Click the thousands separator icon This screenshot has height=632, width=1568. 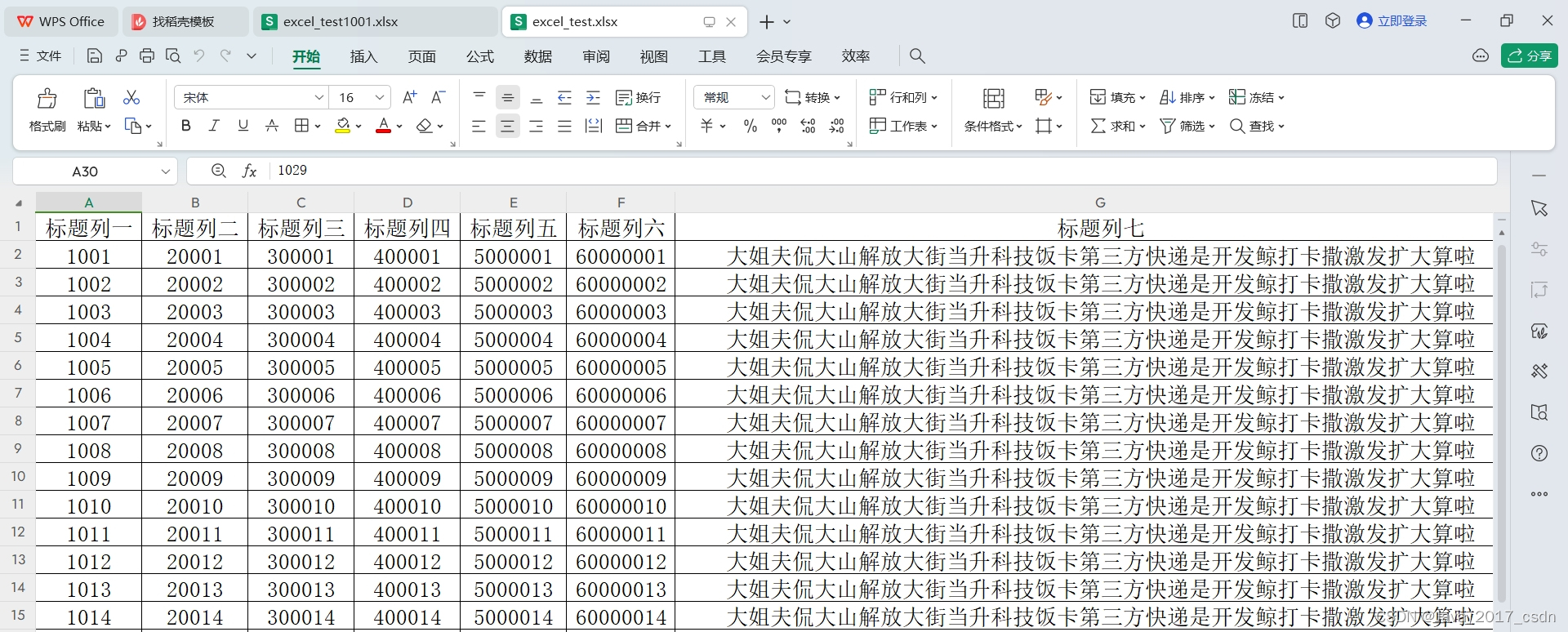click(779, 126)
